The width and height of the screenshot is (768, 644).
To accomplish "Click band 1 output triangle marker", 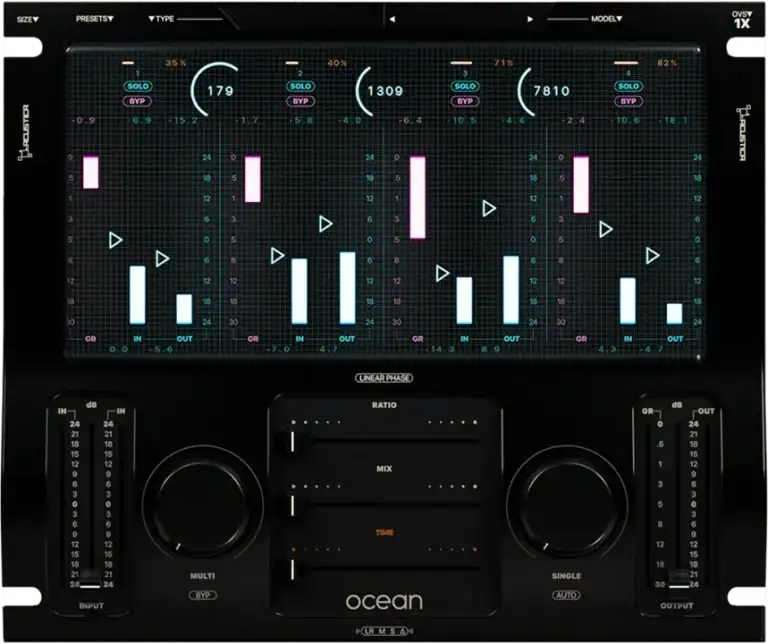I will point(162,259).
